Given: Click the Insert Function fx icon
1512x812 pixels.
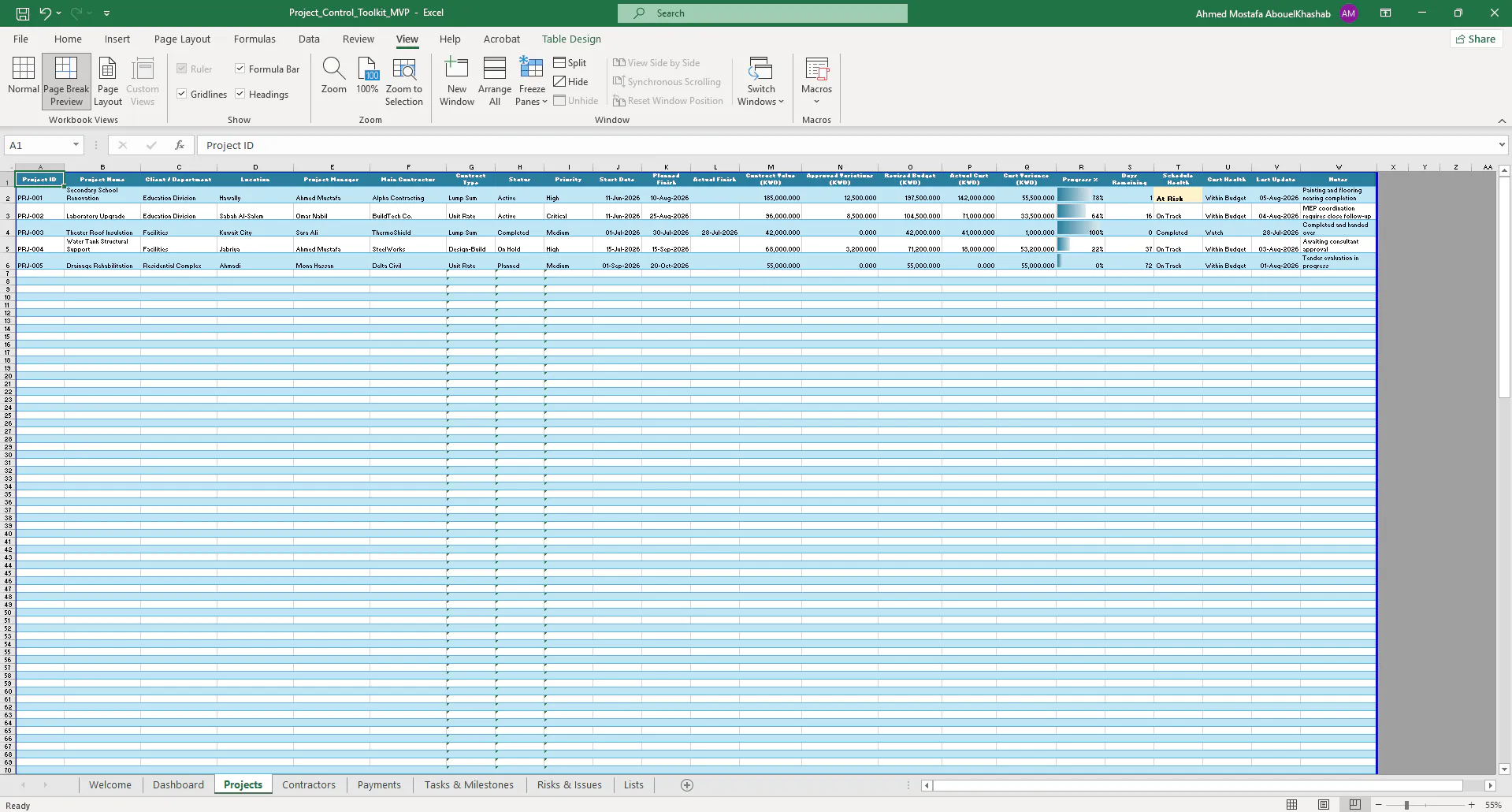Looking at the screenshot, I should 180,145.
